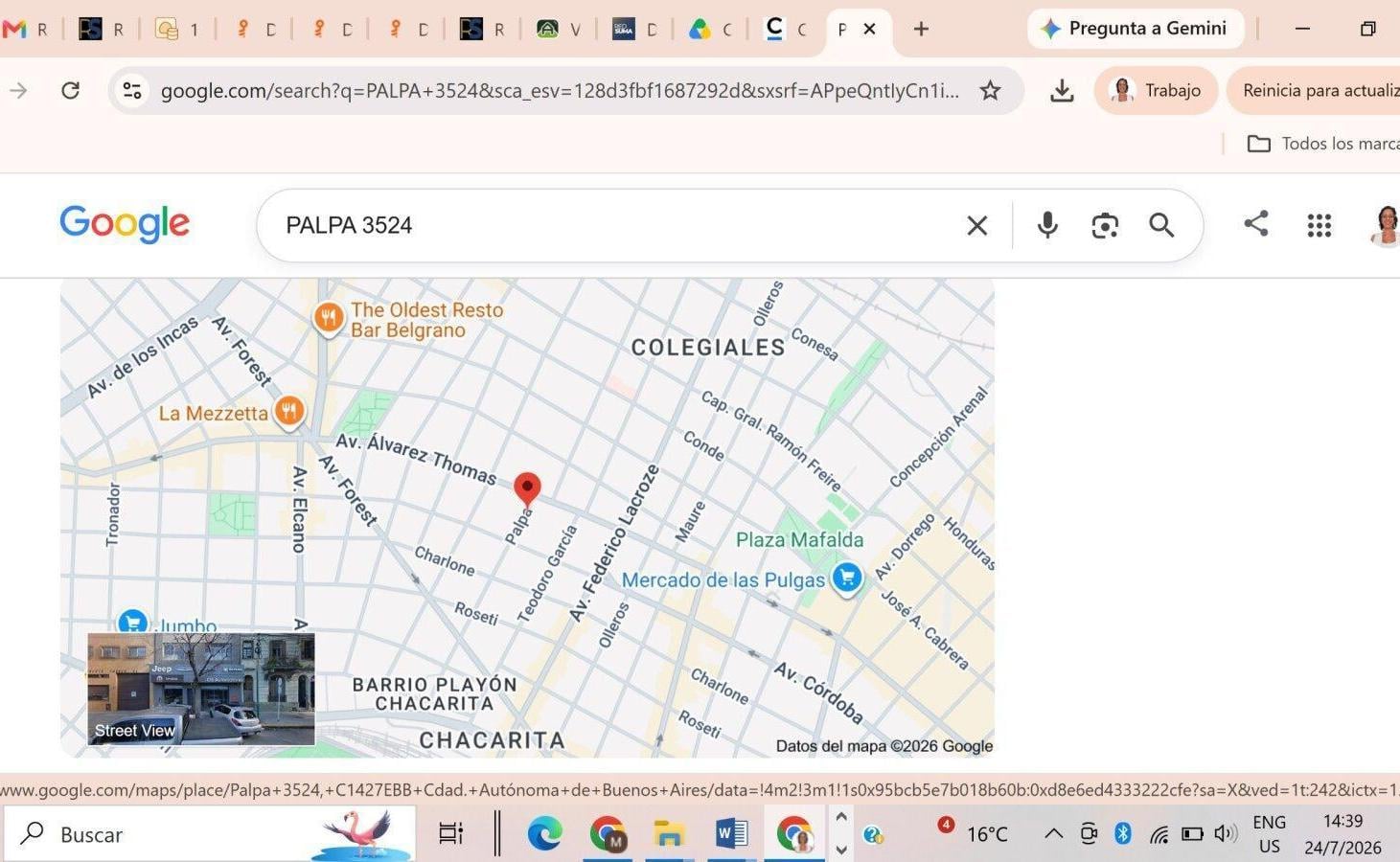Open the Google apps grid icon
1400x862 pixels.
tap(1320, 225)
